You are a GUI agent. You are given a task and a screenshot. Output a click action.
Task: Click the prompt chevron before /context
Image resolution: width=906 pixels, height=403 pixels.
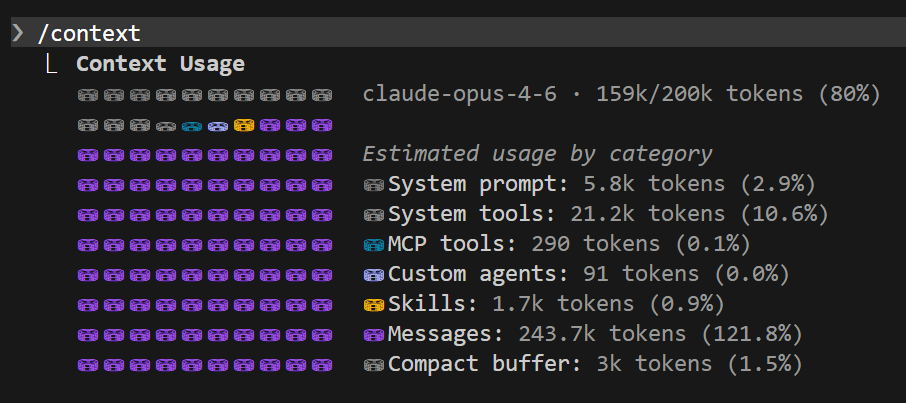point(18,33)
